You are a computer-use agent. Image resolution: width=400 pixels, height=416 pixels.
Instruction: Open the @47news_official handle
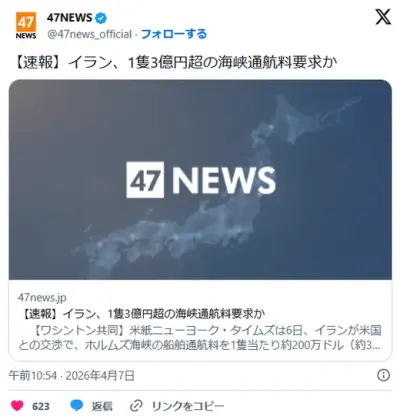89,34
